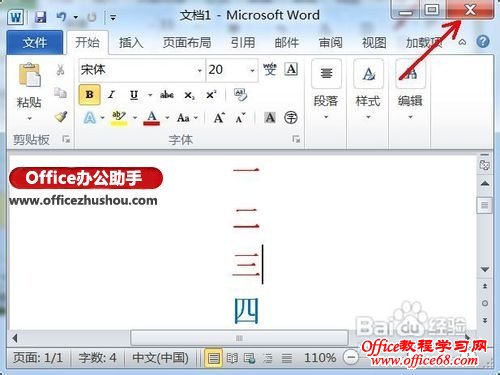Switch to the 插入 tab

coord(131,43)
